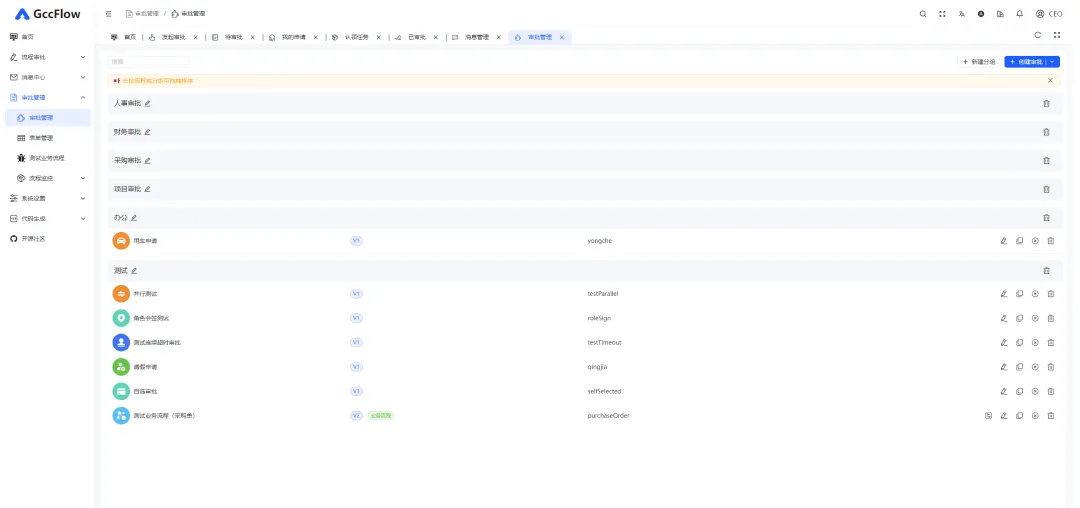
Task: Edit the testParallel flow
Action: [1004, 294]
